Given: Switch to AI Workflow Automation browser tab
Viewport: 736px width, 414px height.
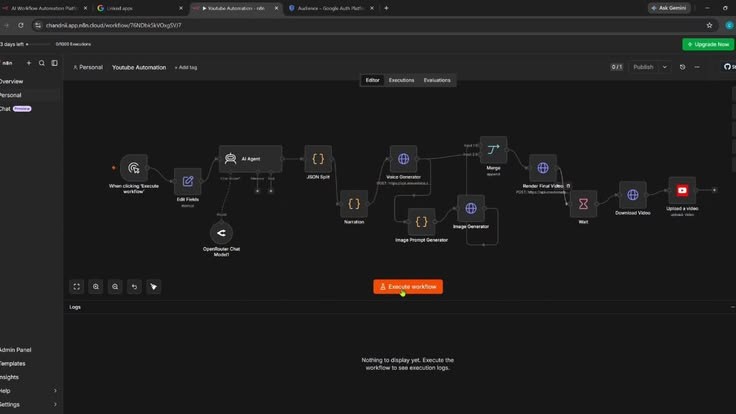Looking at the screenshot, I should point(45,8).
